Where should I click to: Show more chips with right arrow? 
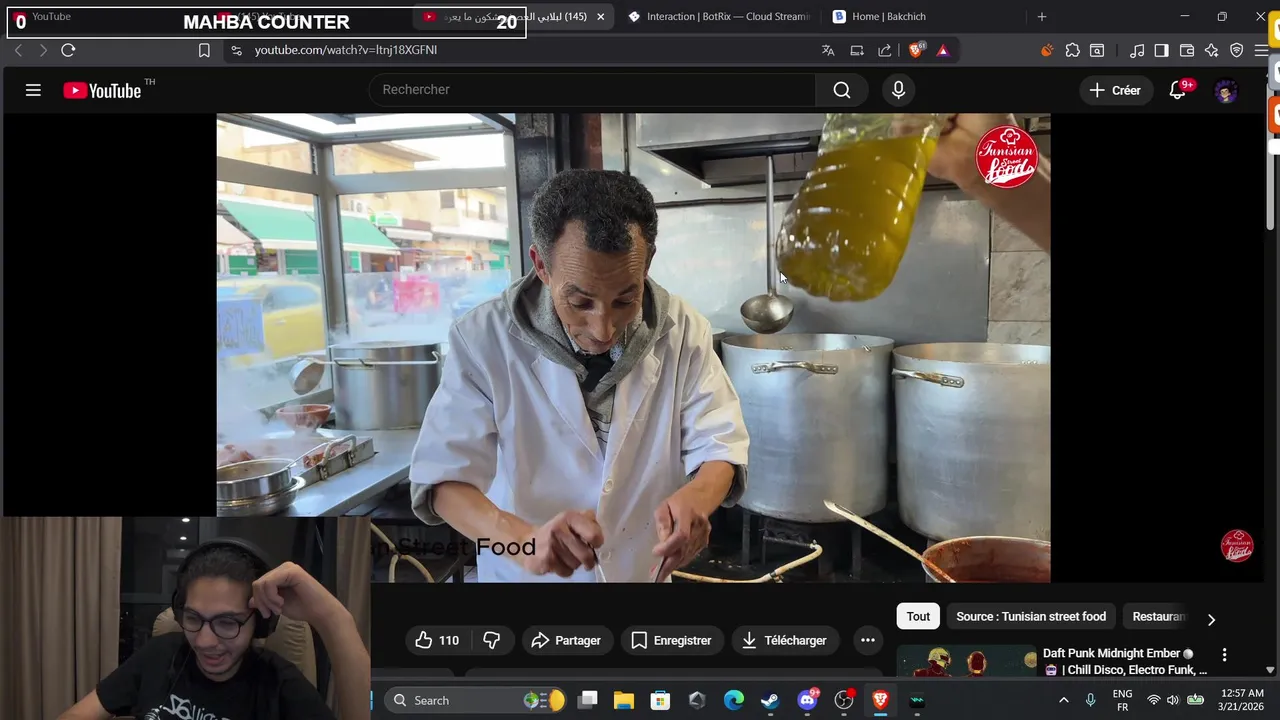(x=1211, y=619)
